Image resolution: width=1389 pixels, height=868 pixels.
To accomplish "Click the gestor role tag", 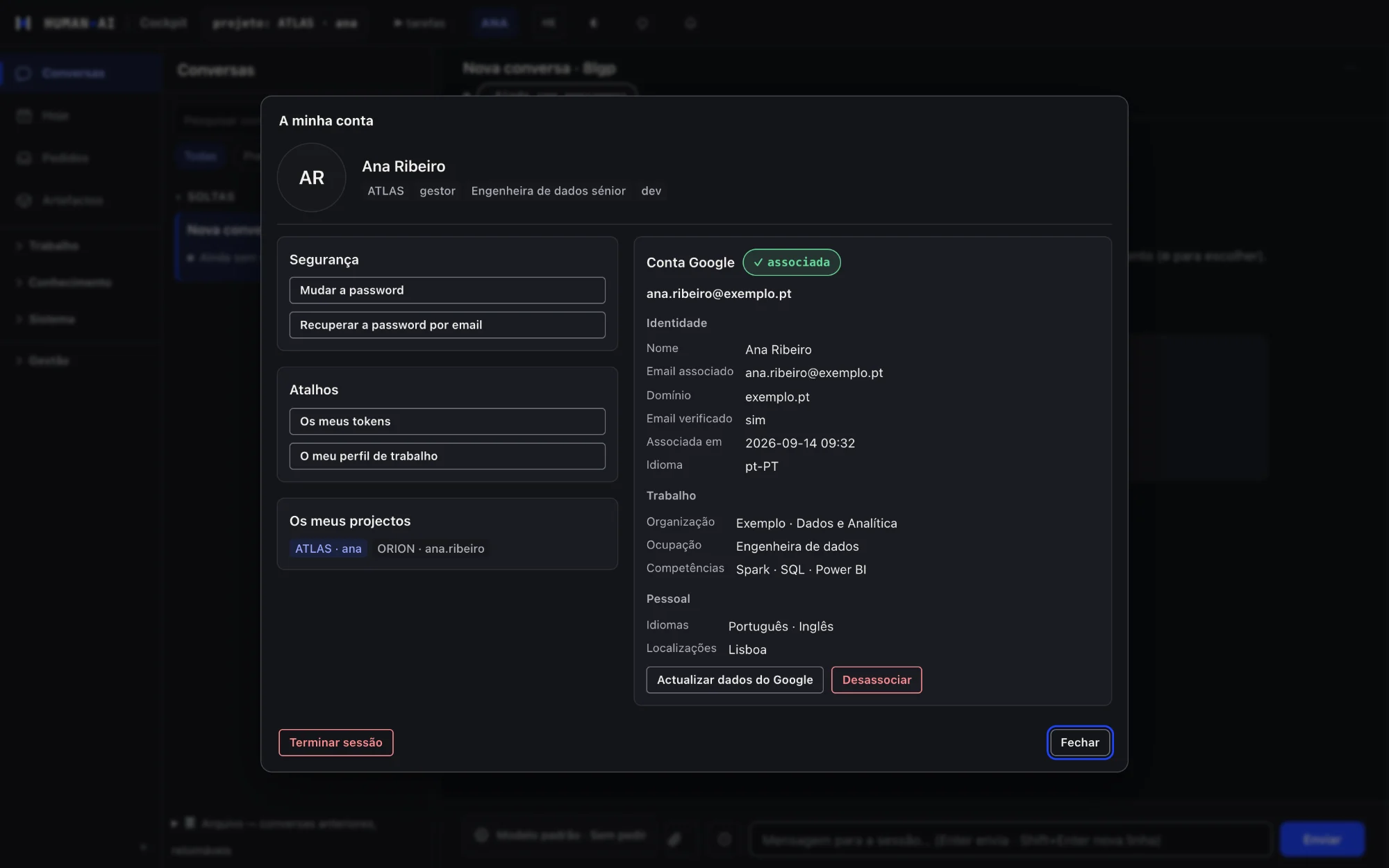I will (x=438, y=191).
